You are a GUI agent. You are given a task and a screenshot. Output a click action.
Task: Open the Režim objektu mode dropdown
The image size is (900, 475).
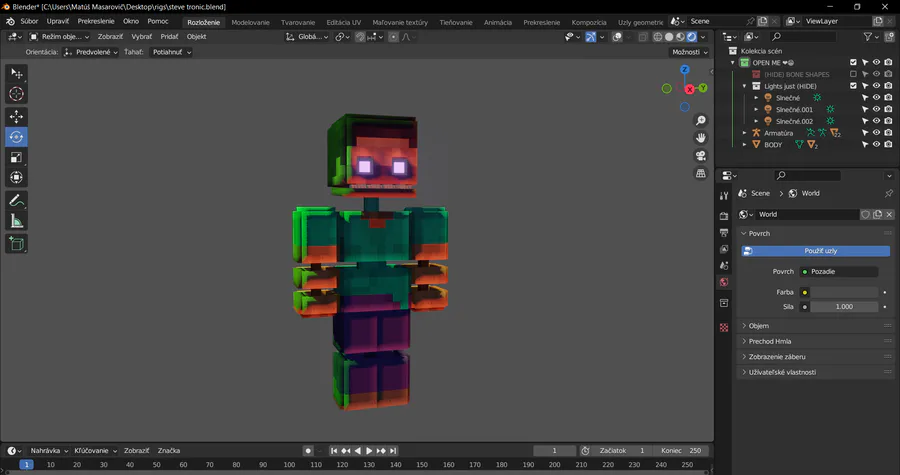click(60, 37)
